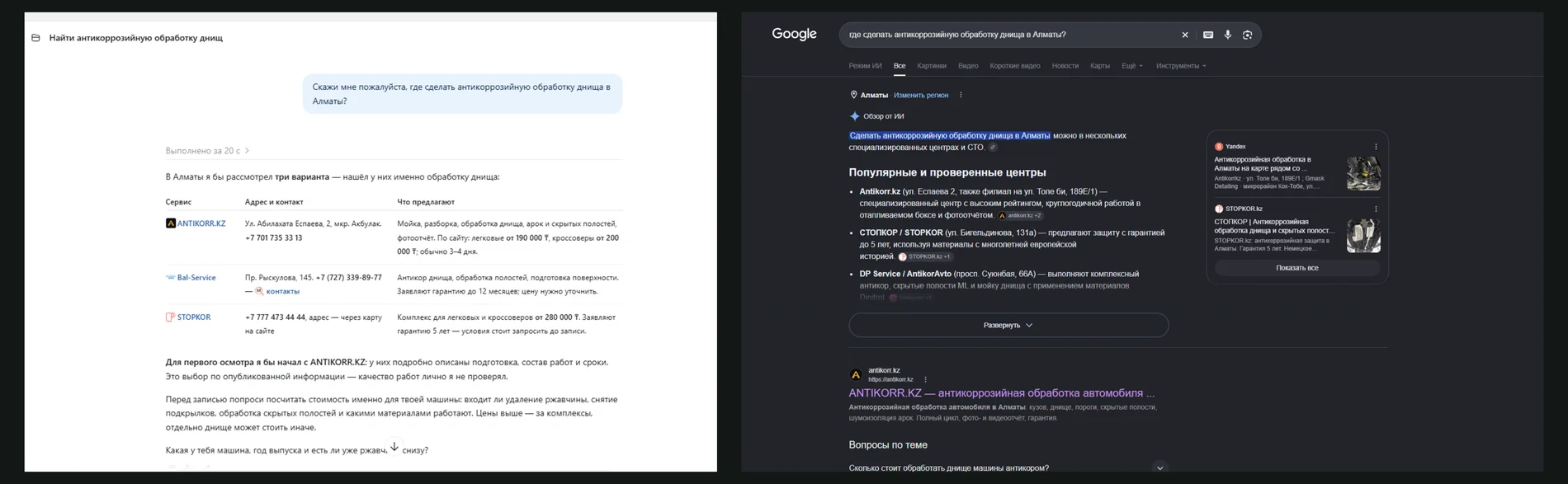Click the heading 'Популярные и проверенные центры'
Image resolution: width=1568 pixels, height=484 pixels.
pos(947,172)
